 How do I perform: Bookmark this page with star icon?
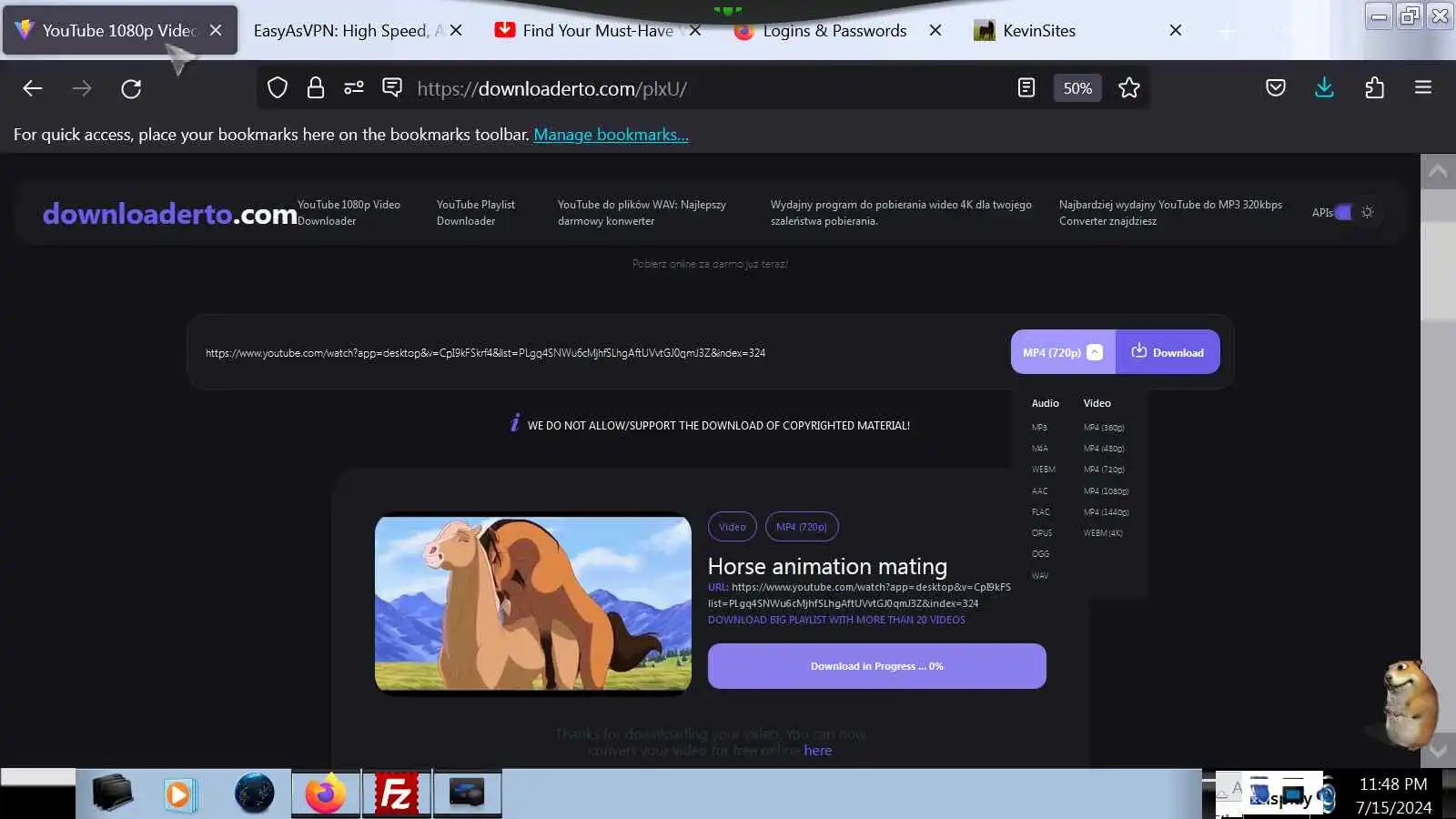[x=1129, y=88]
